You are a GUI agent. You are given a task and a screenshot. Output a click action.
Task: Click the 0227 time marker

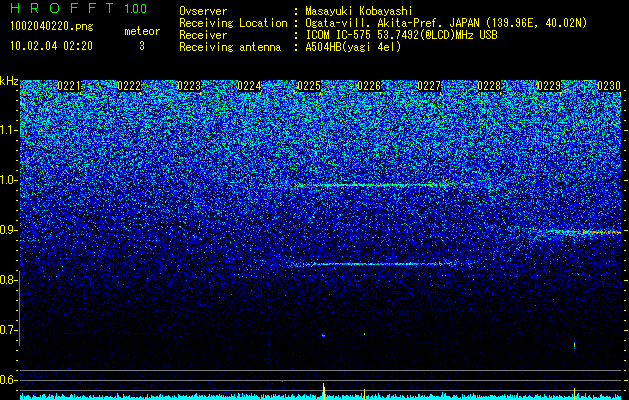[429, 86]
